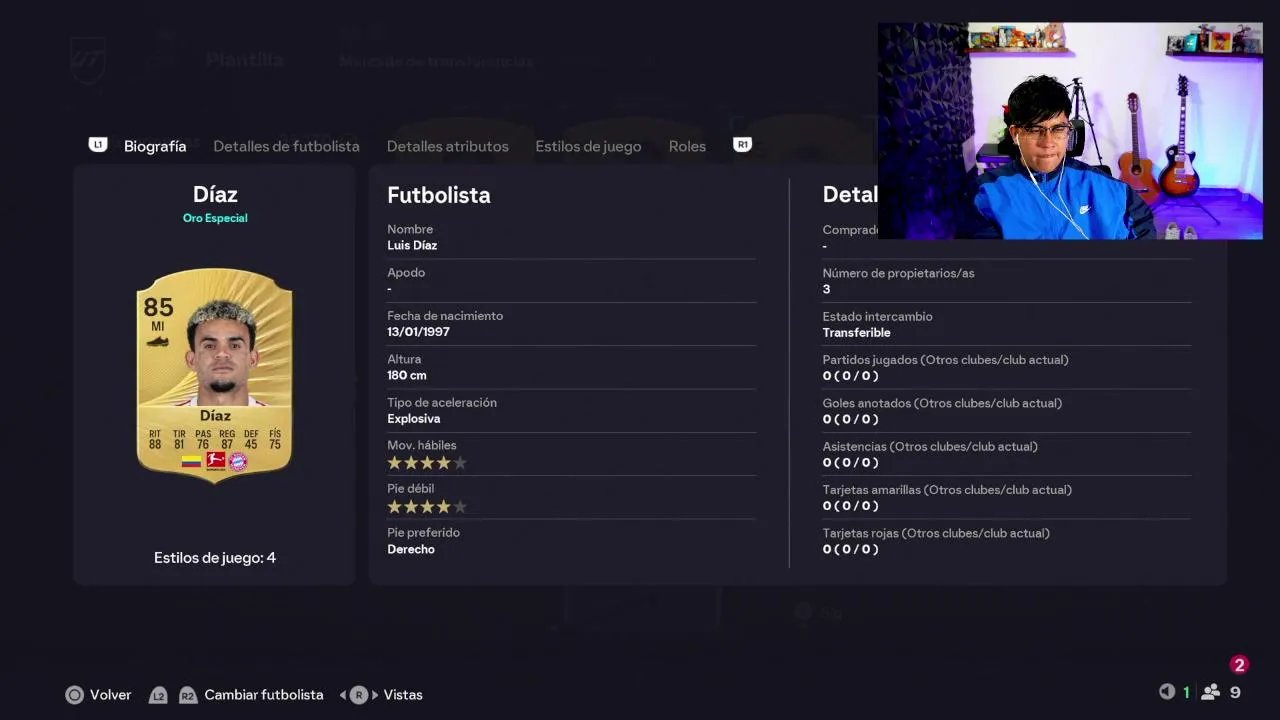Click the Díaz card panel title
1280x720 pixels.
pos(215,194)
